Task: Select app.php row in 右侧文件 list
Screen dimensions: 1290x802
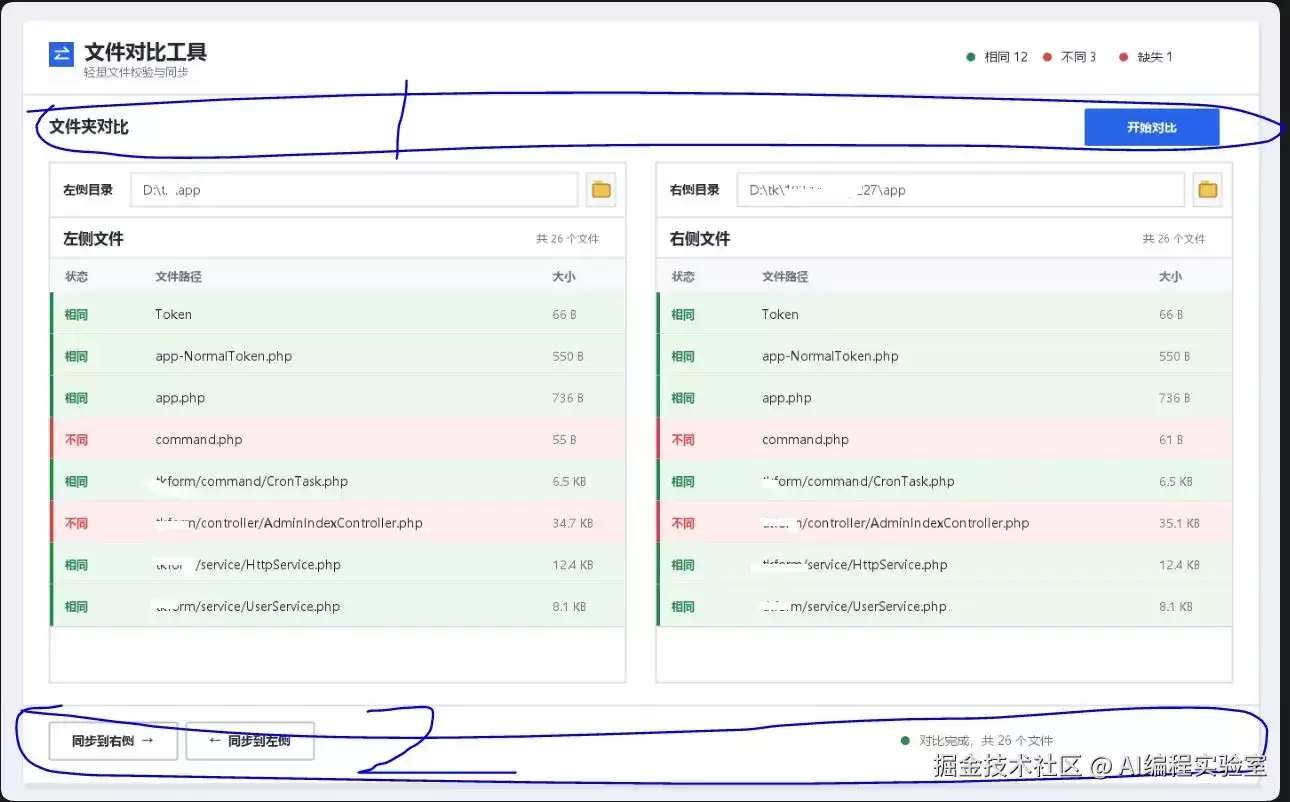Action: [945, 398]
